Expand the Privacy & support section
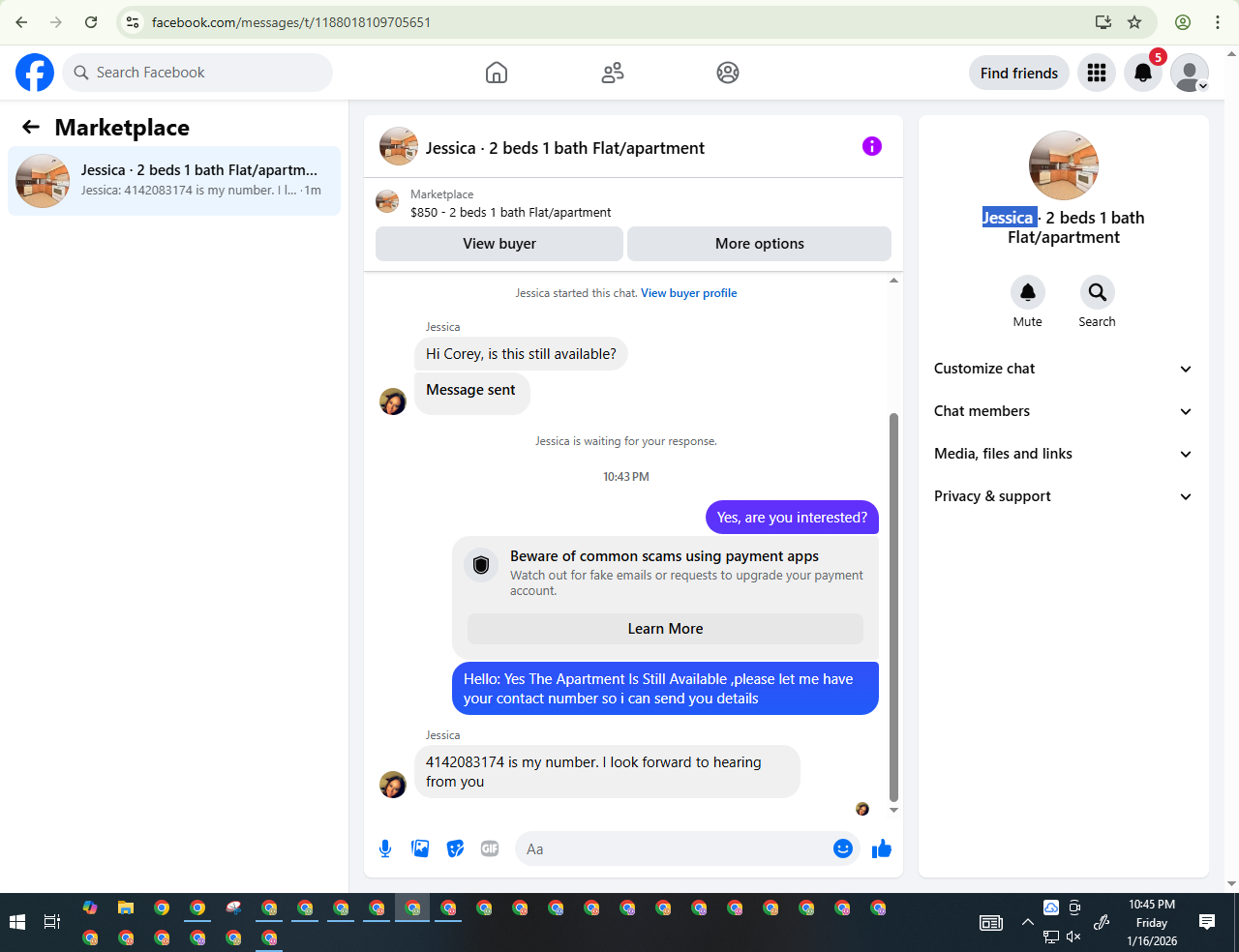This screenshot has height=952, width=1239. click(1064, 496)
